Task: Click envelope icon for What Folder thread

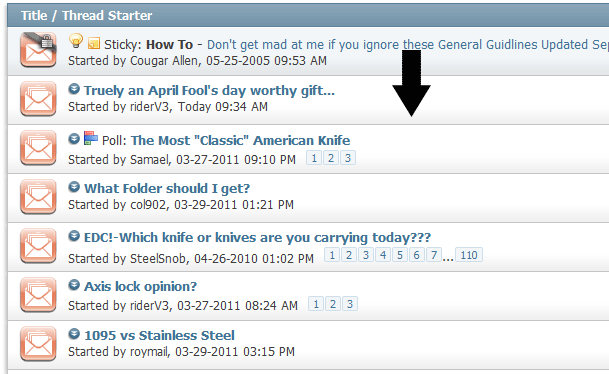Action: pos(38,197)
